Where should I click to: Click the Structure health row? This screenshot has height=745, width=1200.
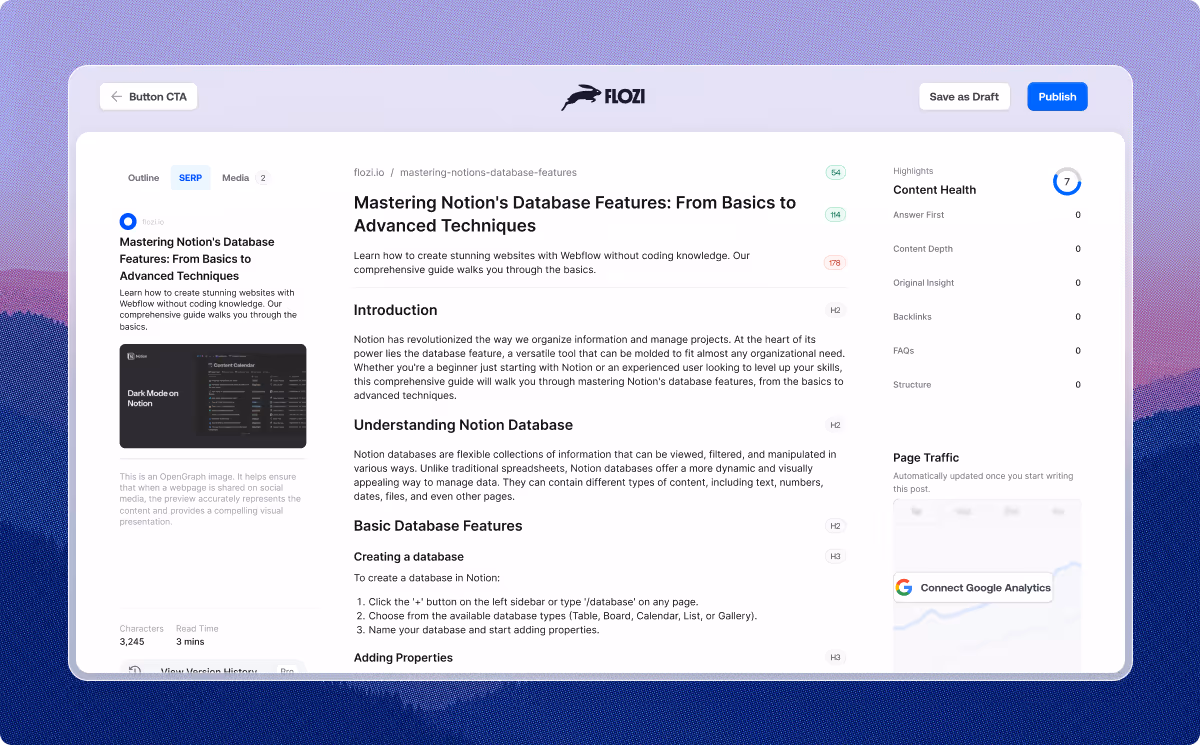click(987, 385)
